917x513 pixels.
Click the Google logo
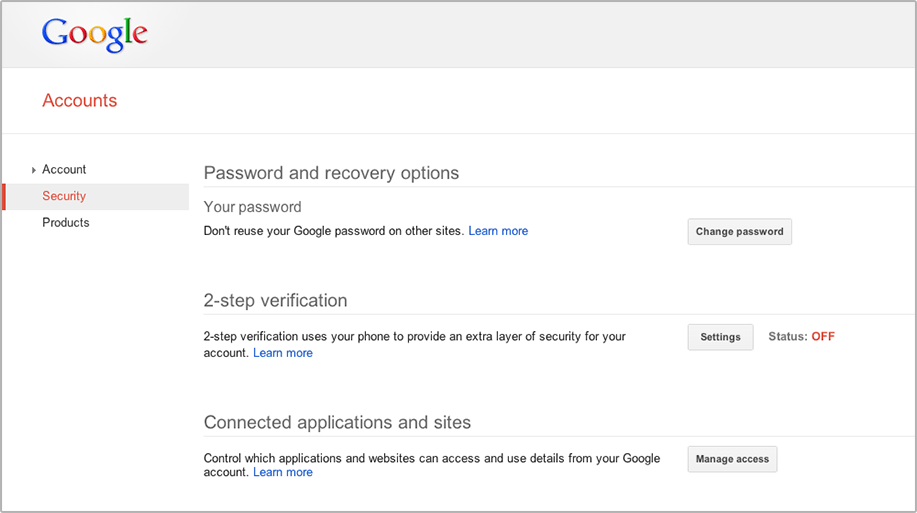click(95, 34)
